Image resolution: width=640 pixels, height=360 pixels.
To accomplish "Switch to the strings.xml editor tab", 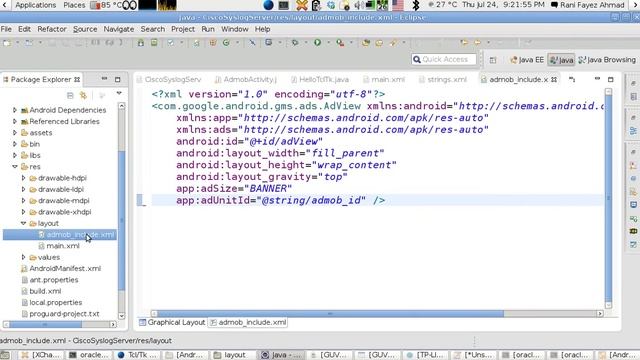I will tap(443, 80).
